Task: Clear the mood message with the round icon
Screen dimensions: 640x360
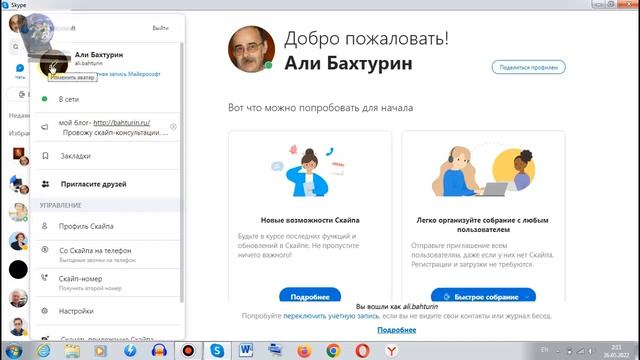Action: click(173, 127)
